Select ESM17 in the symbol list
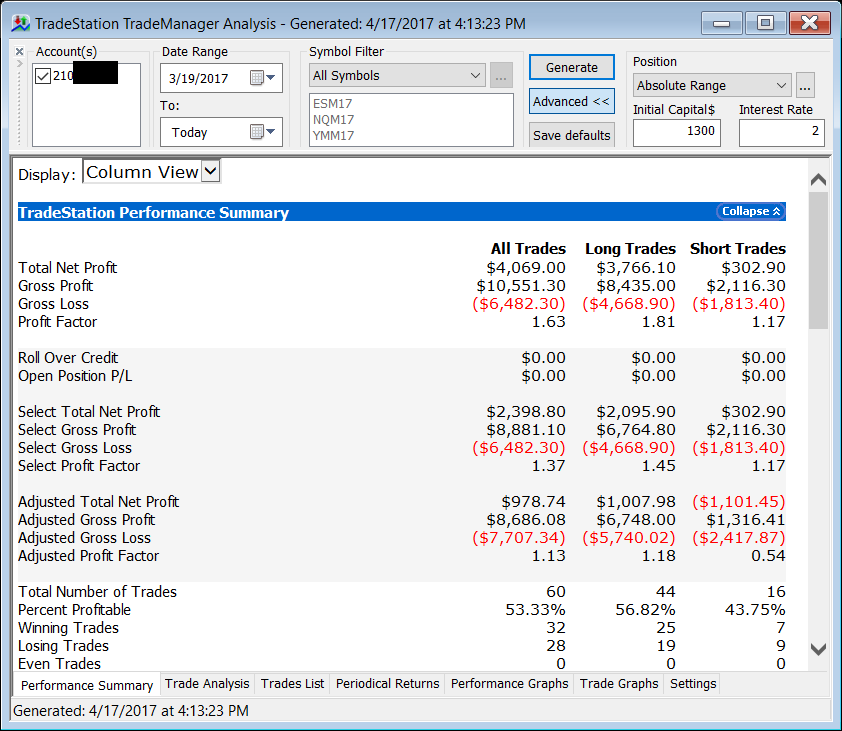Viewport: 842px width, 731px height. pyautogui.click(x=332, y=103)
